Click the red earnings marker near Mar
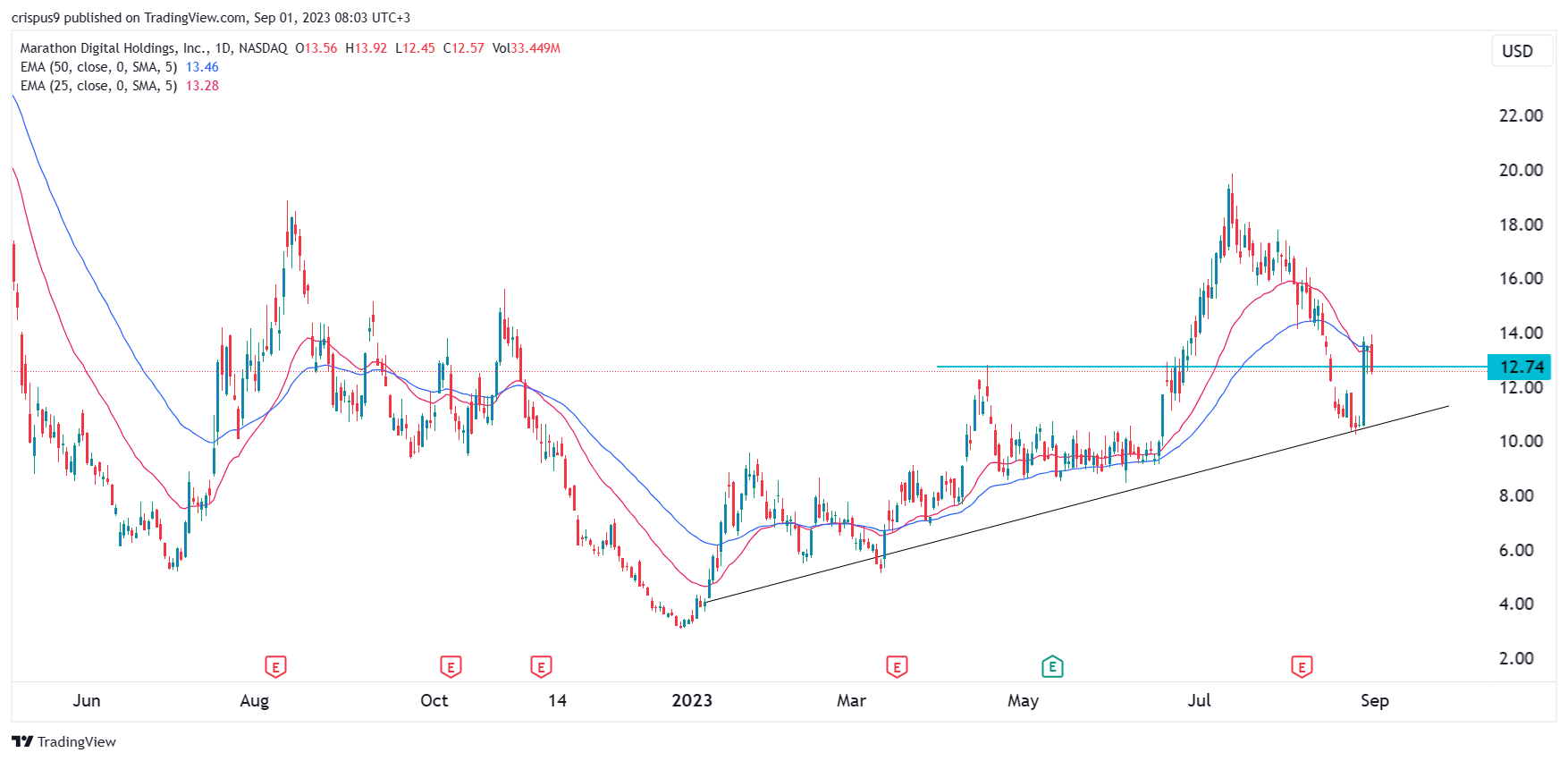 pyautogui.click(x=897, y=666)
